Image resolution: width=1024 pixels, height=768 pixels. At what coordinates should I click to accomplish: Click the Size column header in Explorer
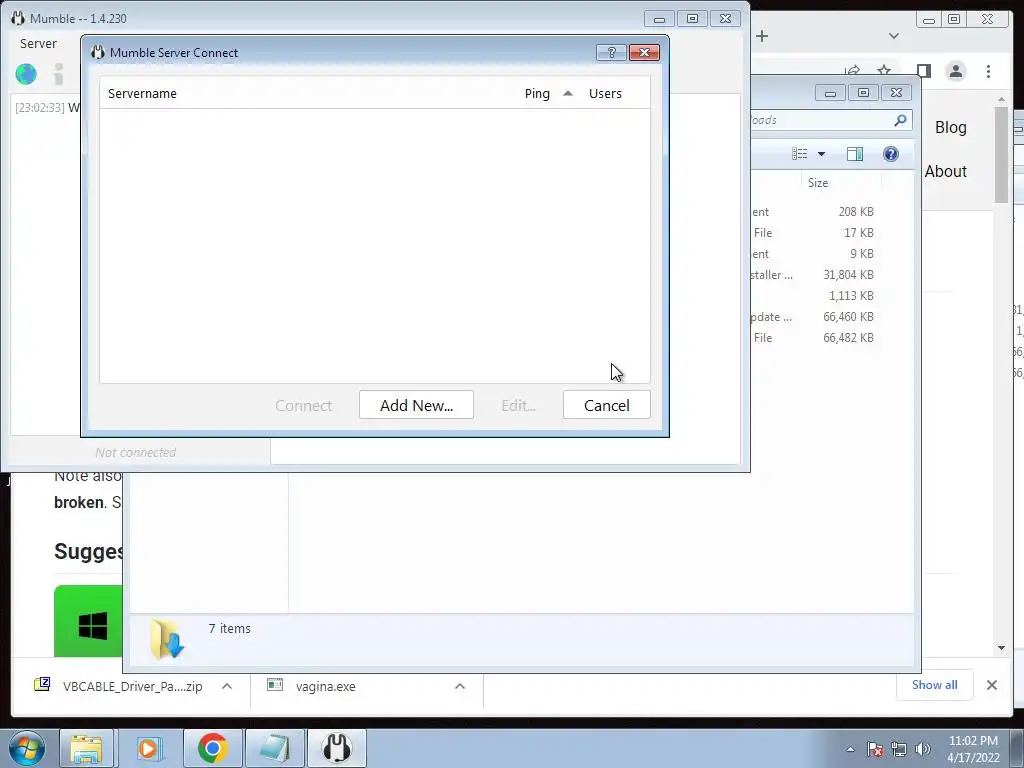coord(818,183)
